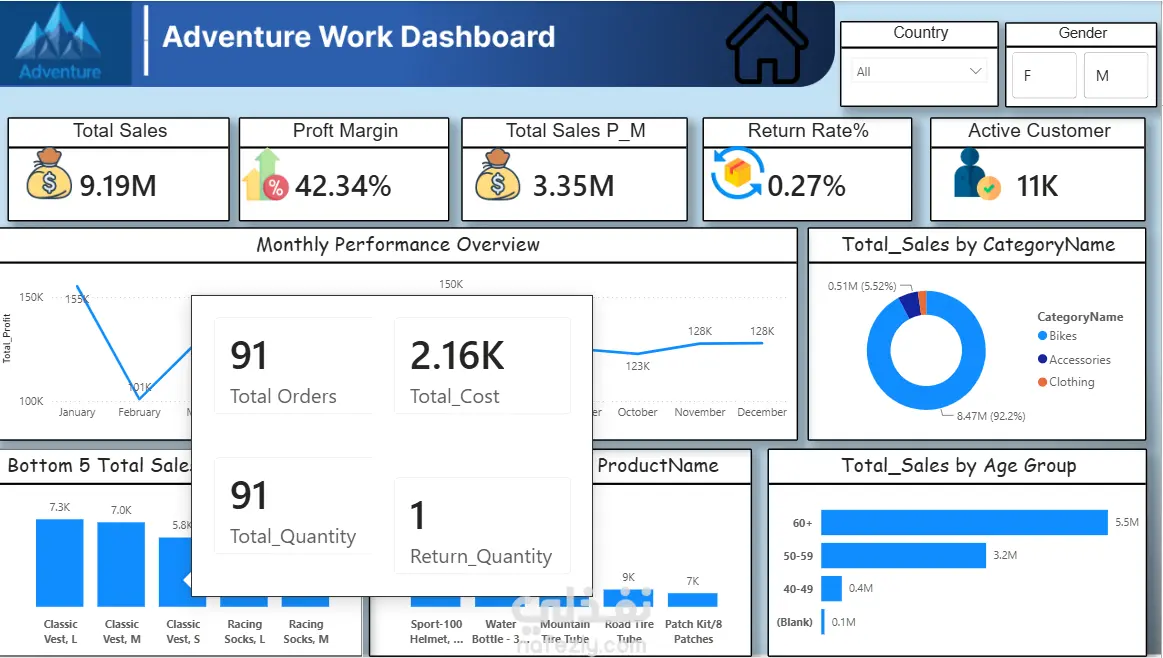Image resolution: width=1163 pixels, height=658 pixels.
Task: Select the F gender filter button
Action: (x=1044, y=75)
